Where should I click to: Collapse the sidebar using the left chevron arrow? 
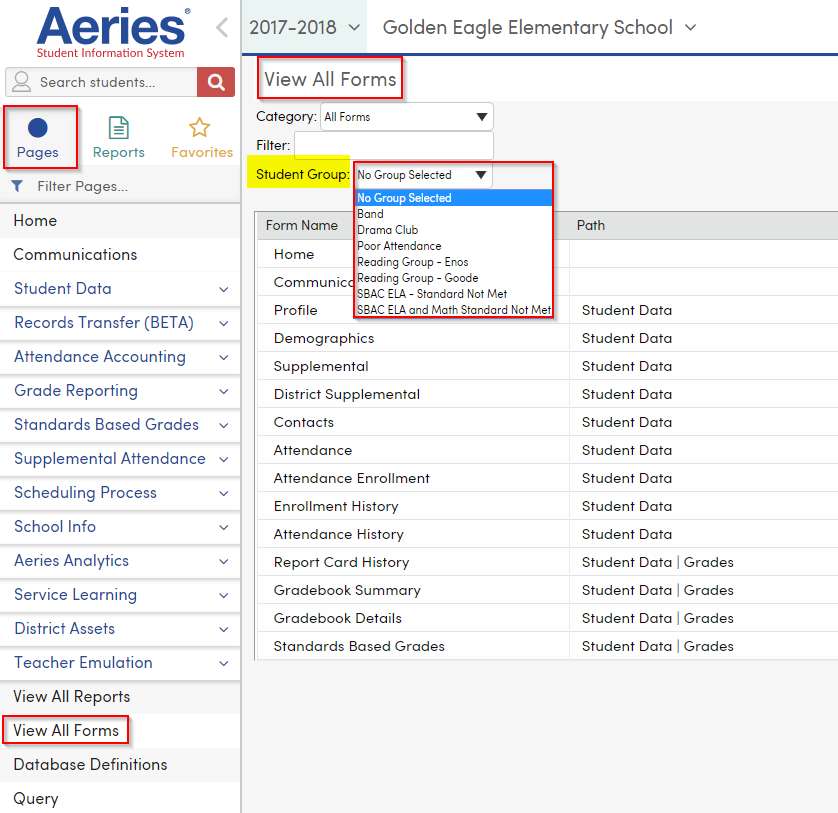click(x=222, y=28)
